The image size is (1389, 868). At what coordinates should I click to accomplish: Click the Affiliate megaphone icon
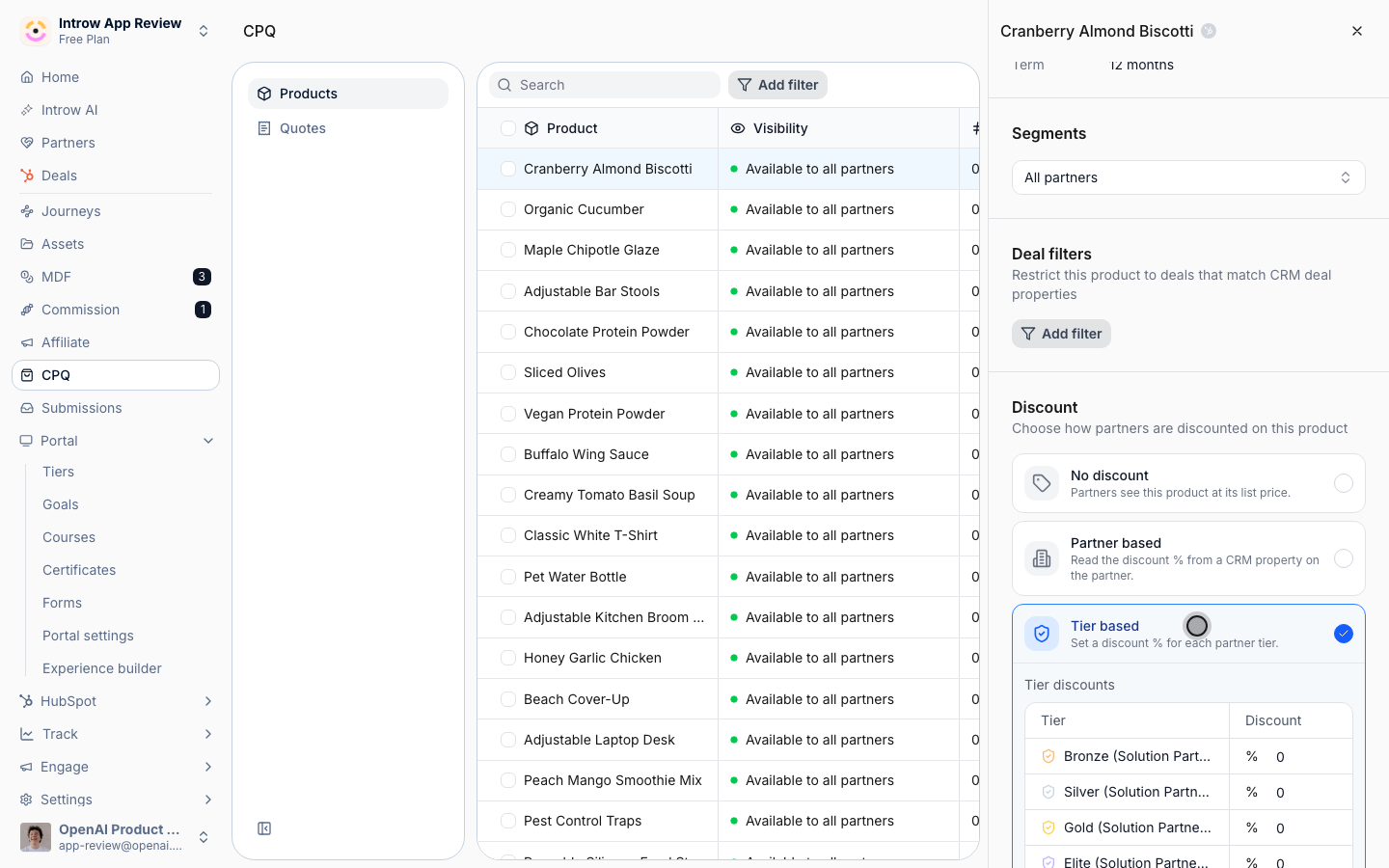coord(27,342)
